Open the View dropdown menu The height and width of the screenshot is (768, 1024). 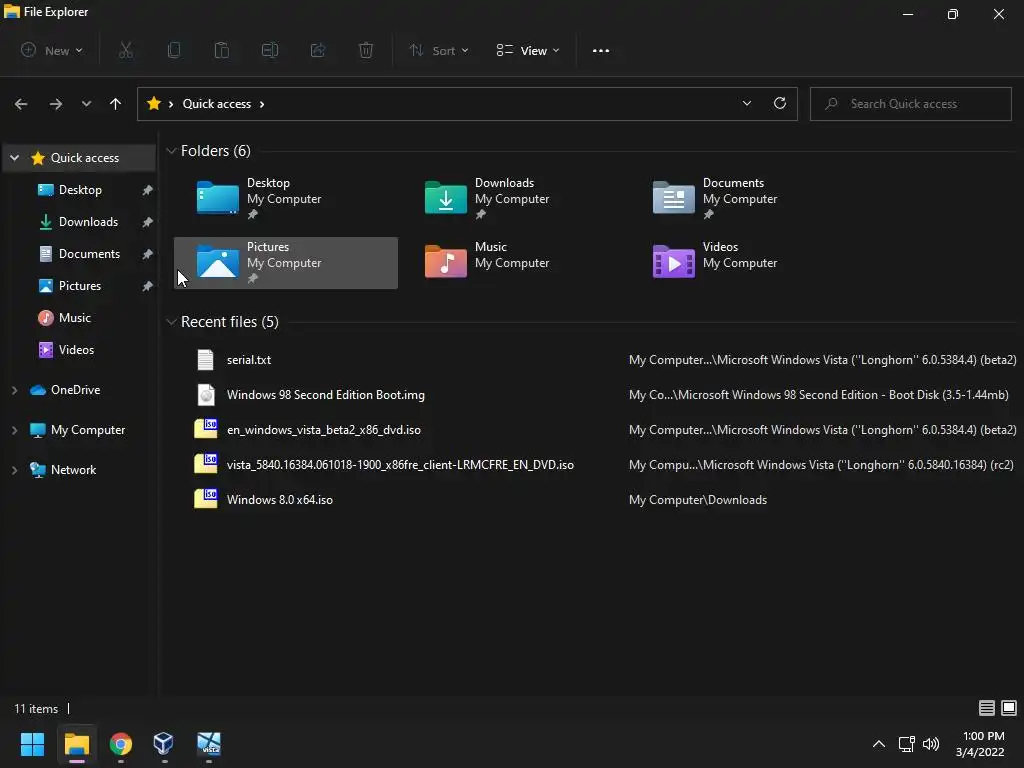click(x=528, y=50)
